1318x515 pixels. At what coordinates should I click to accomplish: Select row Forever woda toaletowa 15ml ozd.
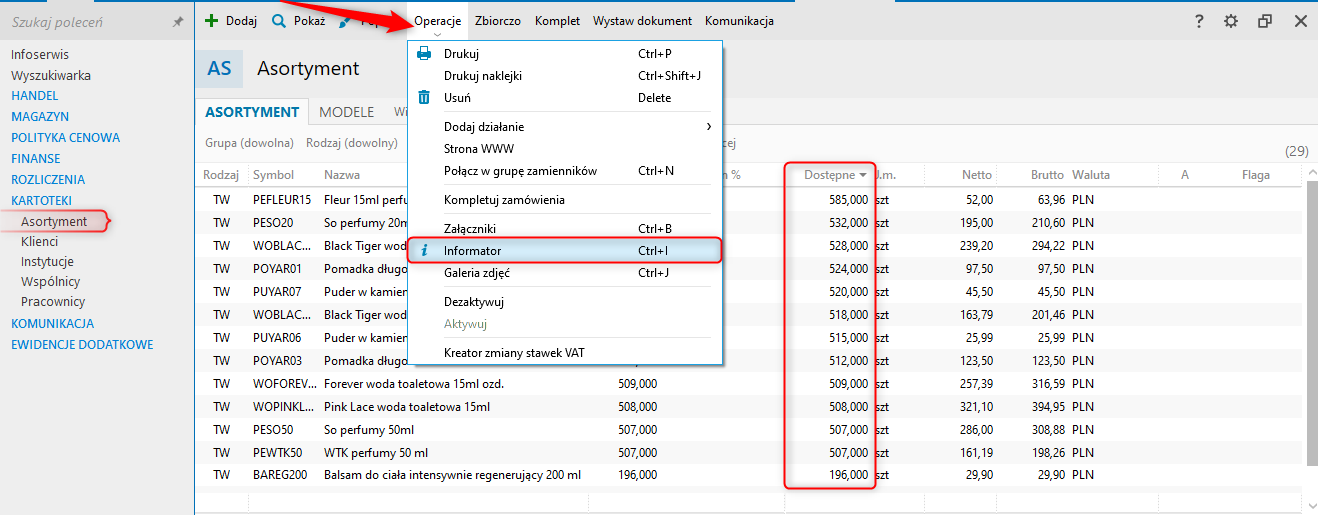(x=750, y=383)
